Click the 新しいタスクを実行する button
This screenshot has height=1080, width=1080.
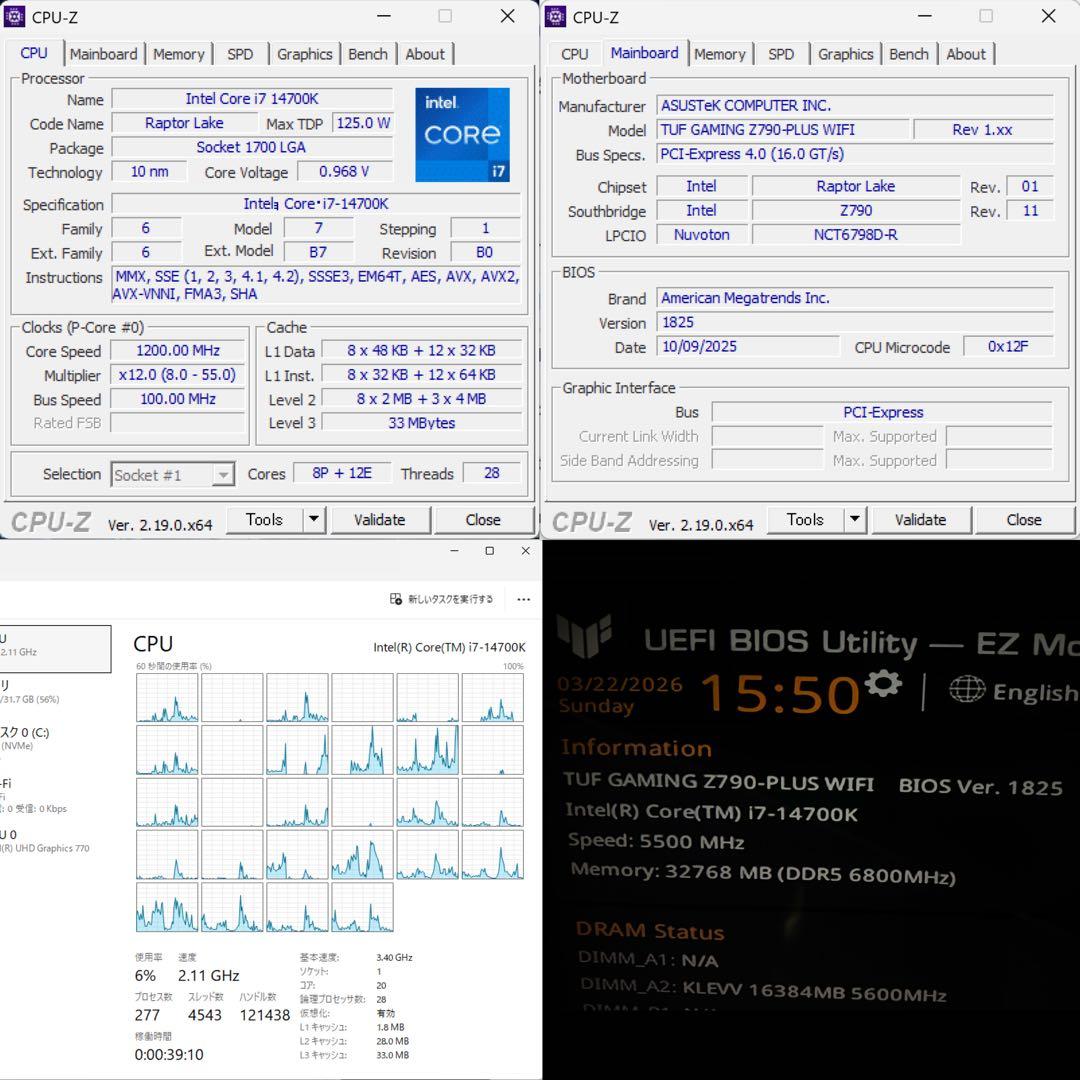point(442,599)
